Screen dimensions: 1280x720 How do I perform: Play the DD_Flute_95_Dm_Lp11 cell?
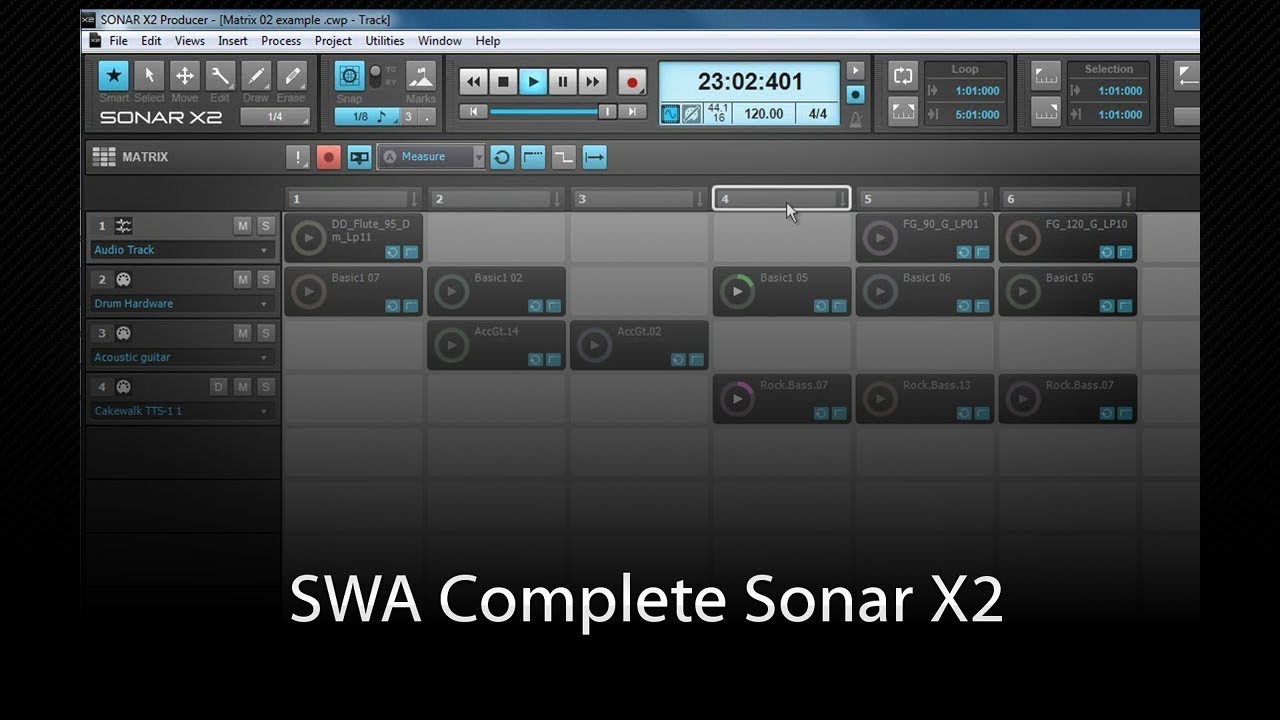[308, 238]
